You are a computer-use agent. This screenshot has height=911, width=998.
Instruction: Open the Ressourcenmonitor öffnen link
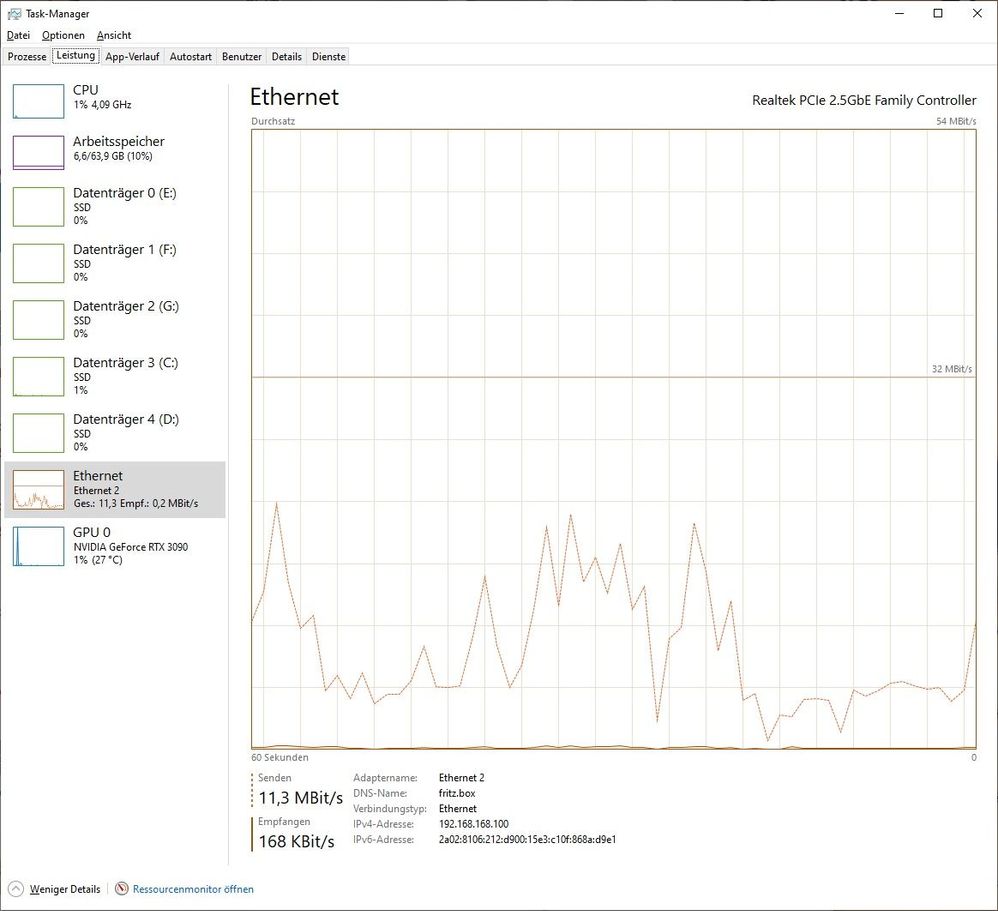(193, 889)
